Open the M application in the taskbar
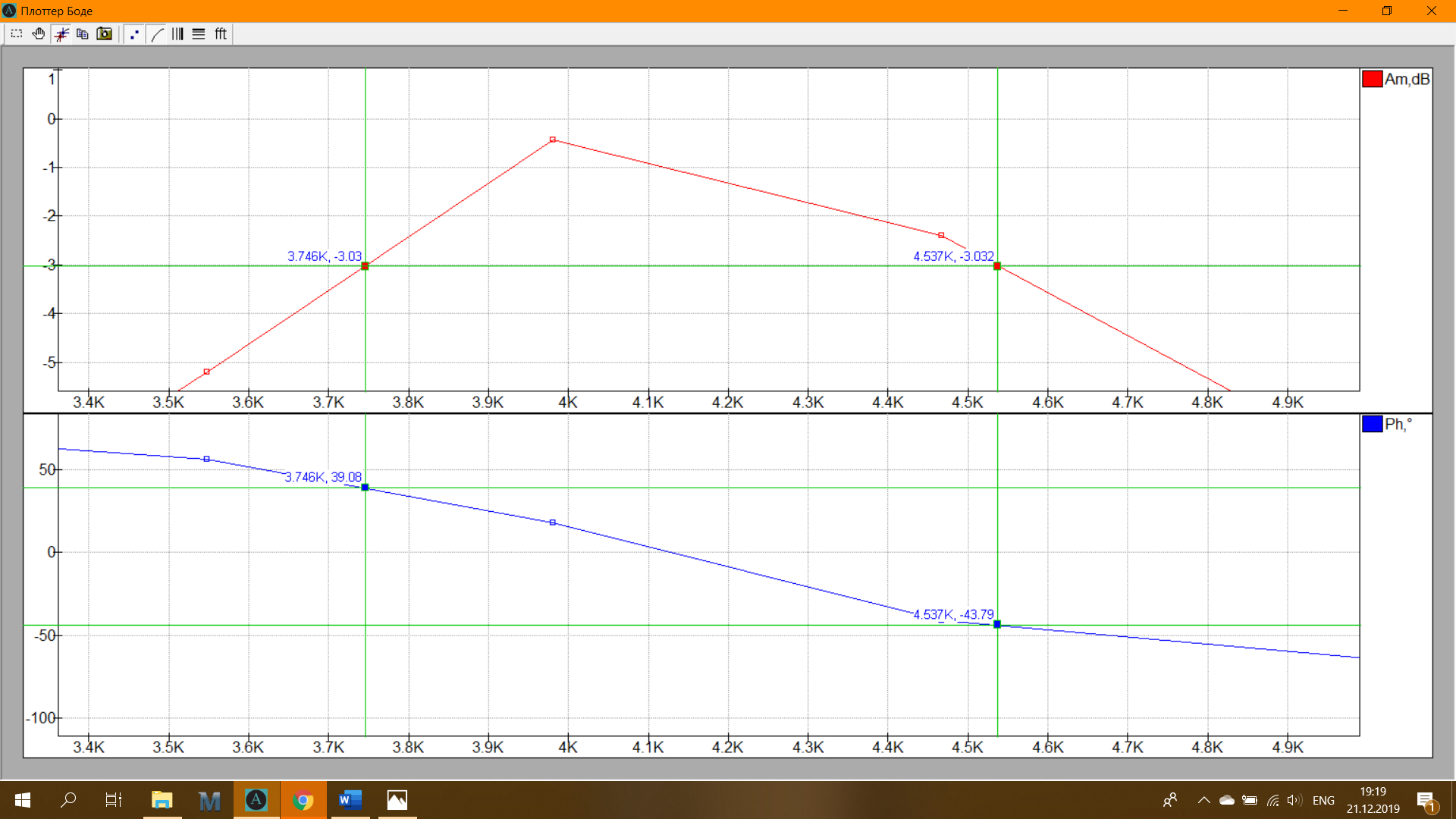This screenshot has height=819, width=1456. (209, 800)
